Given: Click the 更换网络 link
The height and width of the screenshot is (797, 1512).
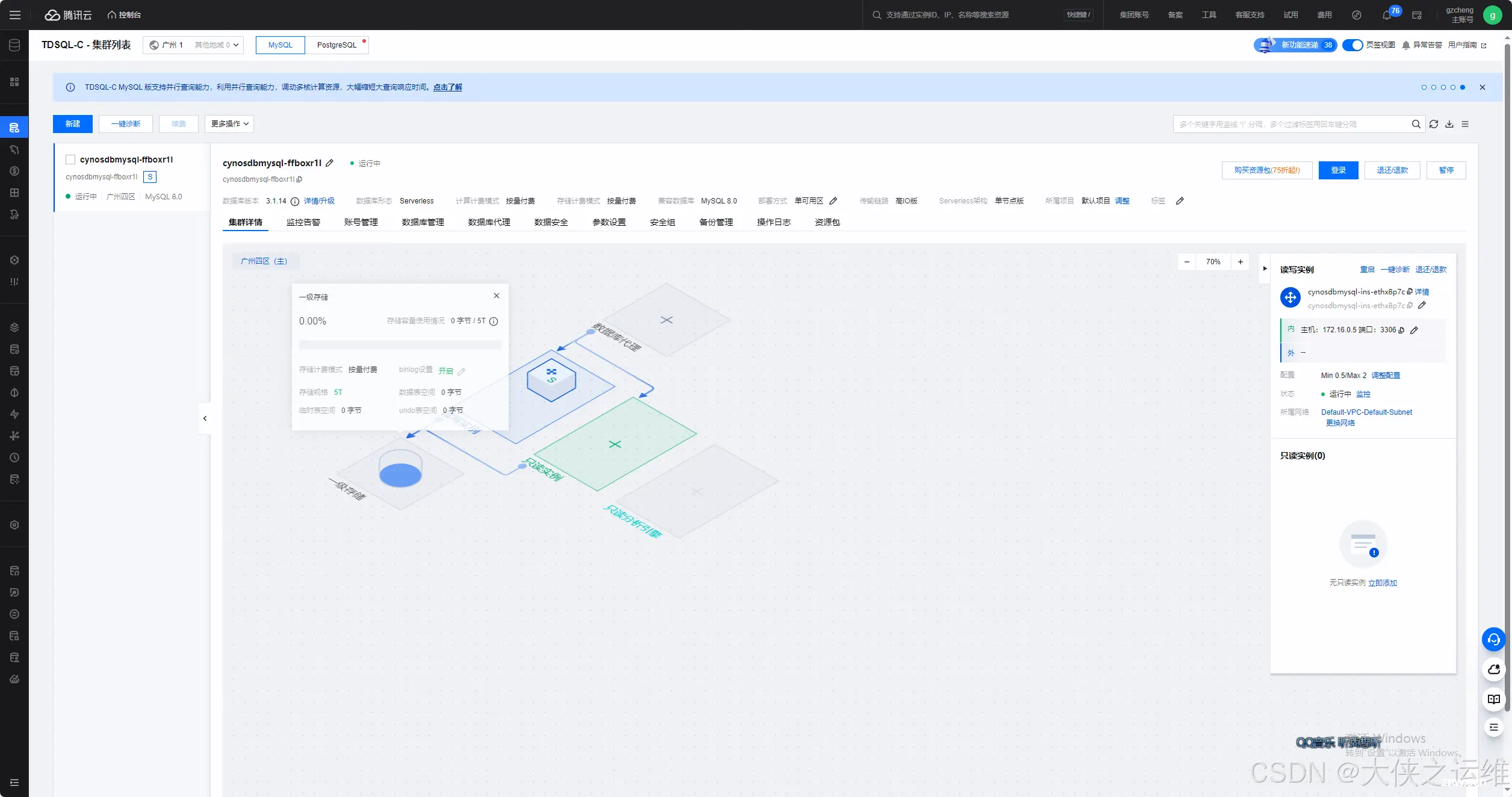Looking at the screenshot, I should click(x=1340, y=423).
